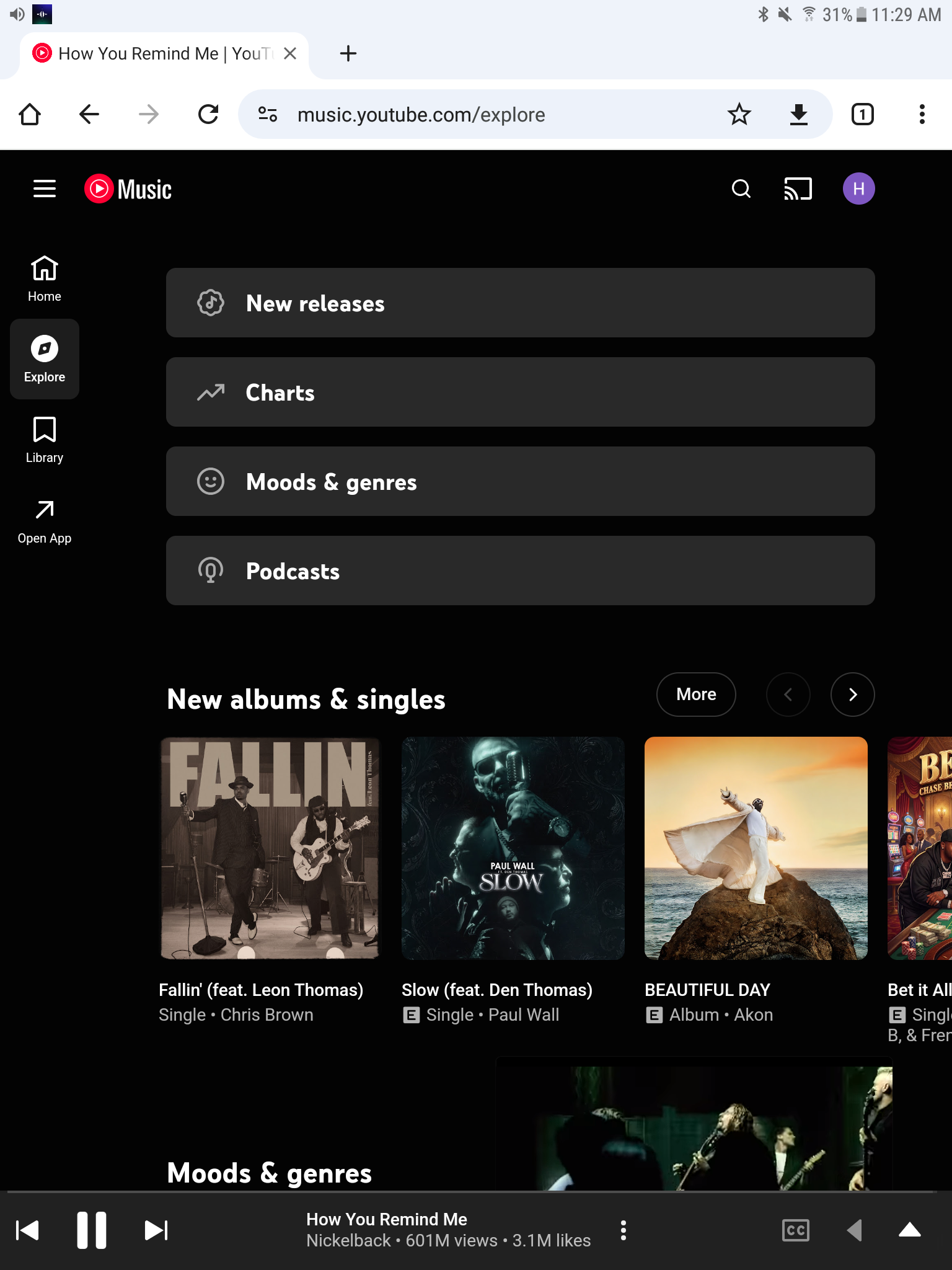The height and width of the screenshot is (1270, 952).
Task: Toggle closed captions
Action: pos(795,1230)
